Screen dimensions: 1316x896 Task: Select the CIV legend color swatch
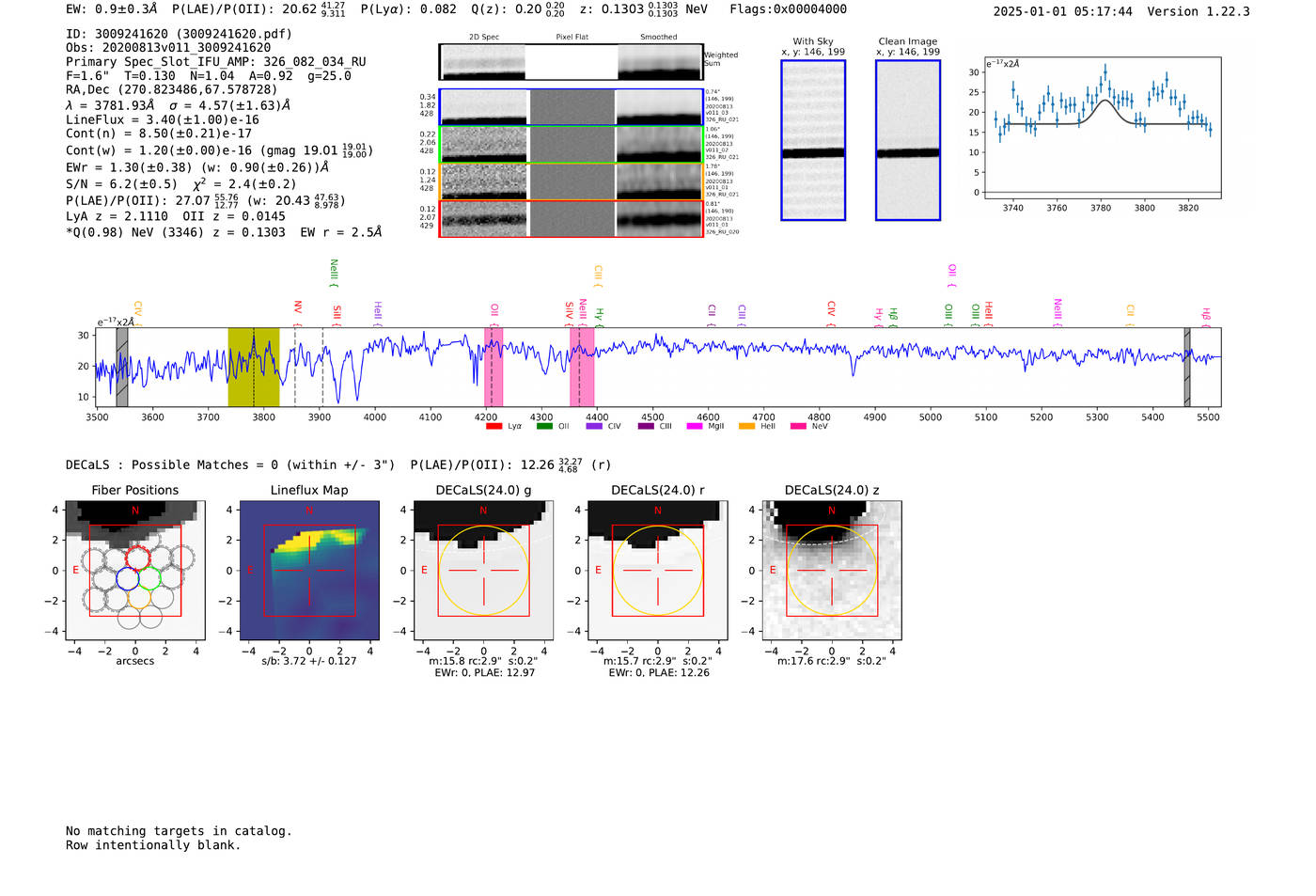(593, 427)
